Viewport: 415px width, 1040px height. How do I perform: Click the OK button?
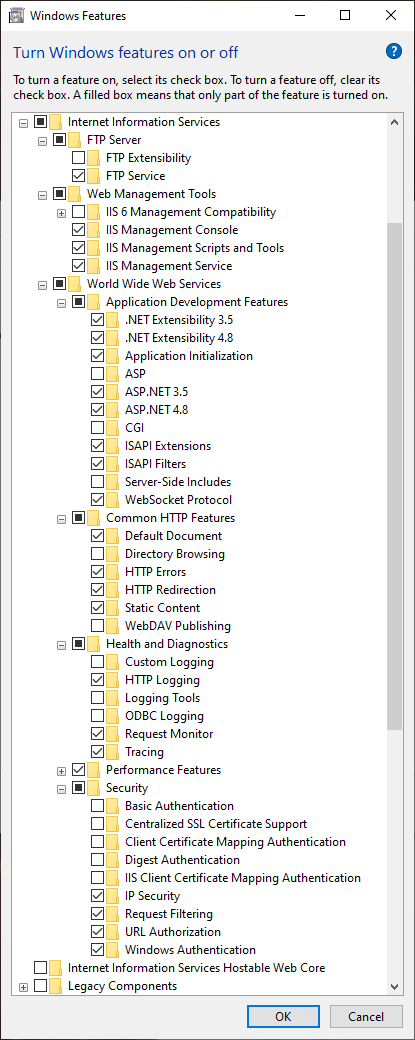[282, 1016]
